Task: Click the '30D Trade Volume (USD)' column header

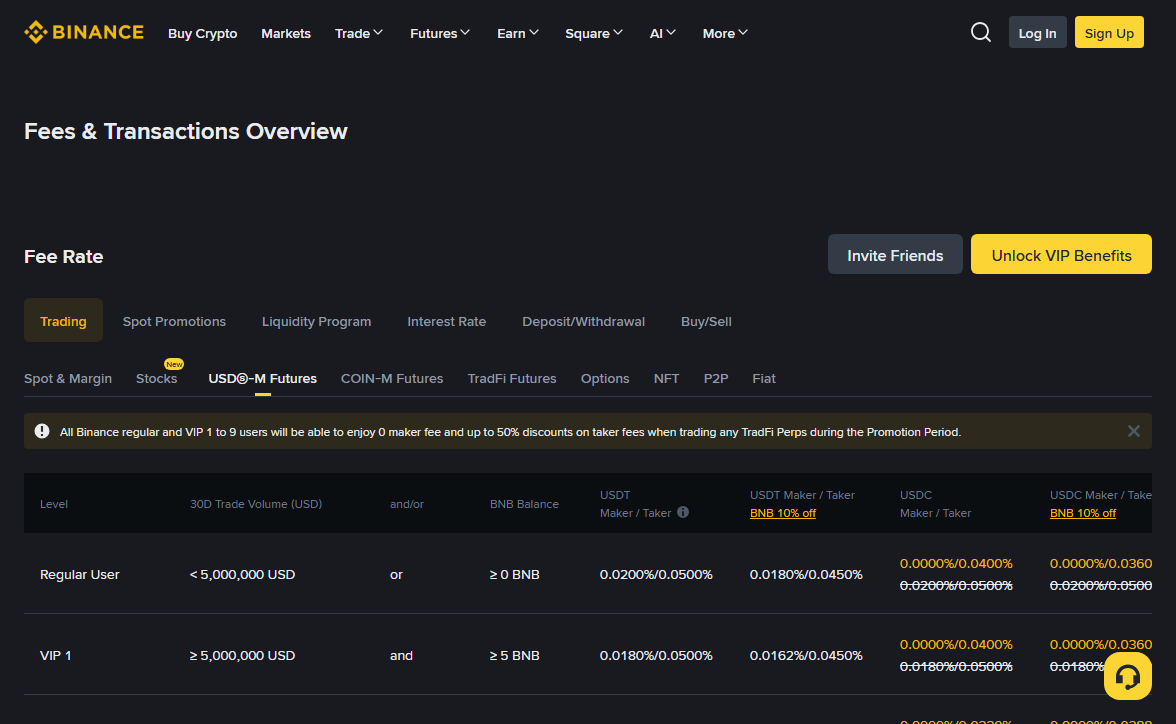Action: pyautogui.click(x=256, y=503)
